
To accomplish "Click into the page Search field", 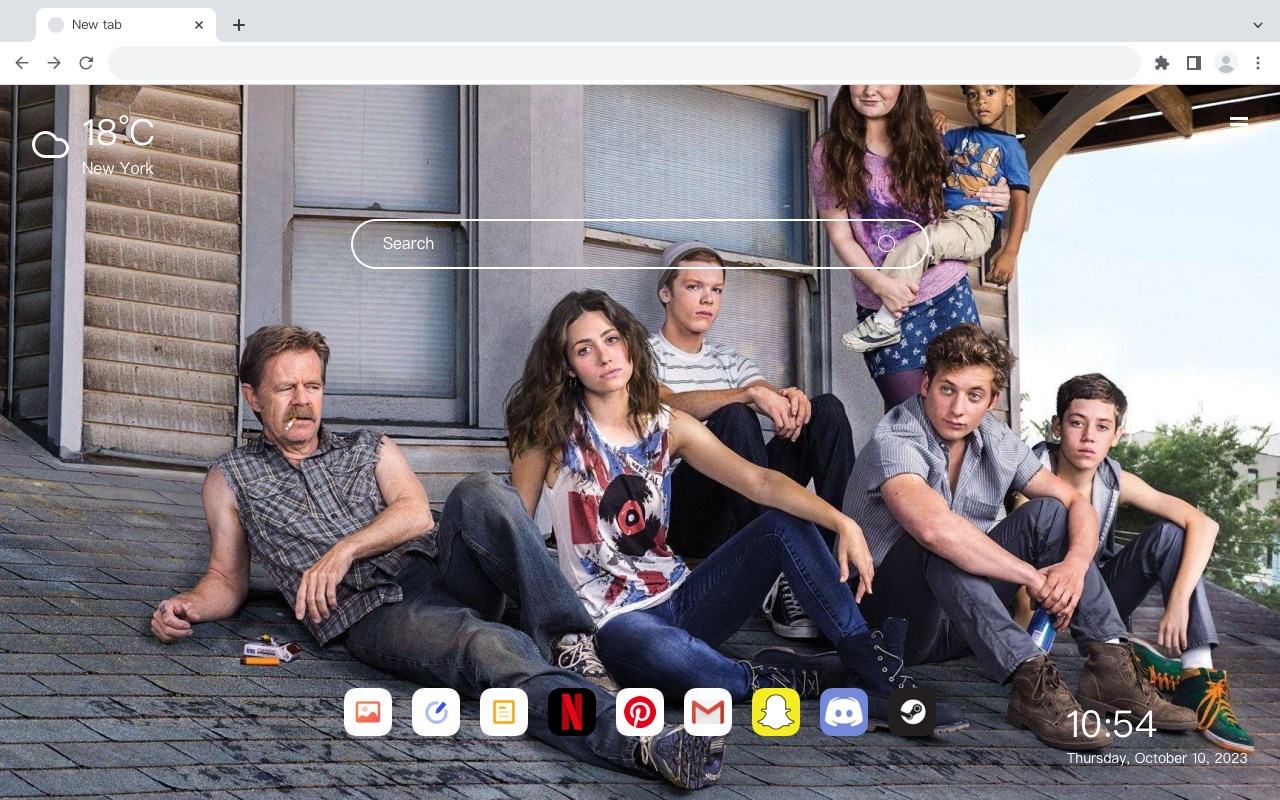I will pos(640,244).
